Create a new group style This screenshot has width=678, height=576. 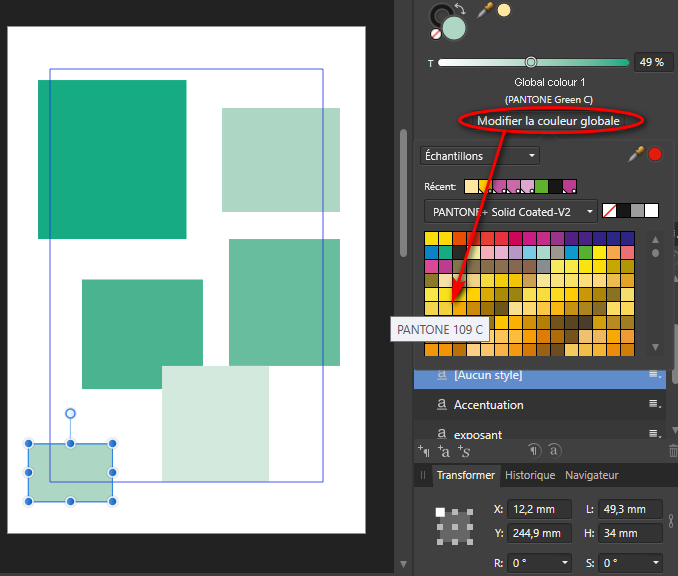(464, 451)
